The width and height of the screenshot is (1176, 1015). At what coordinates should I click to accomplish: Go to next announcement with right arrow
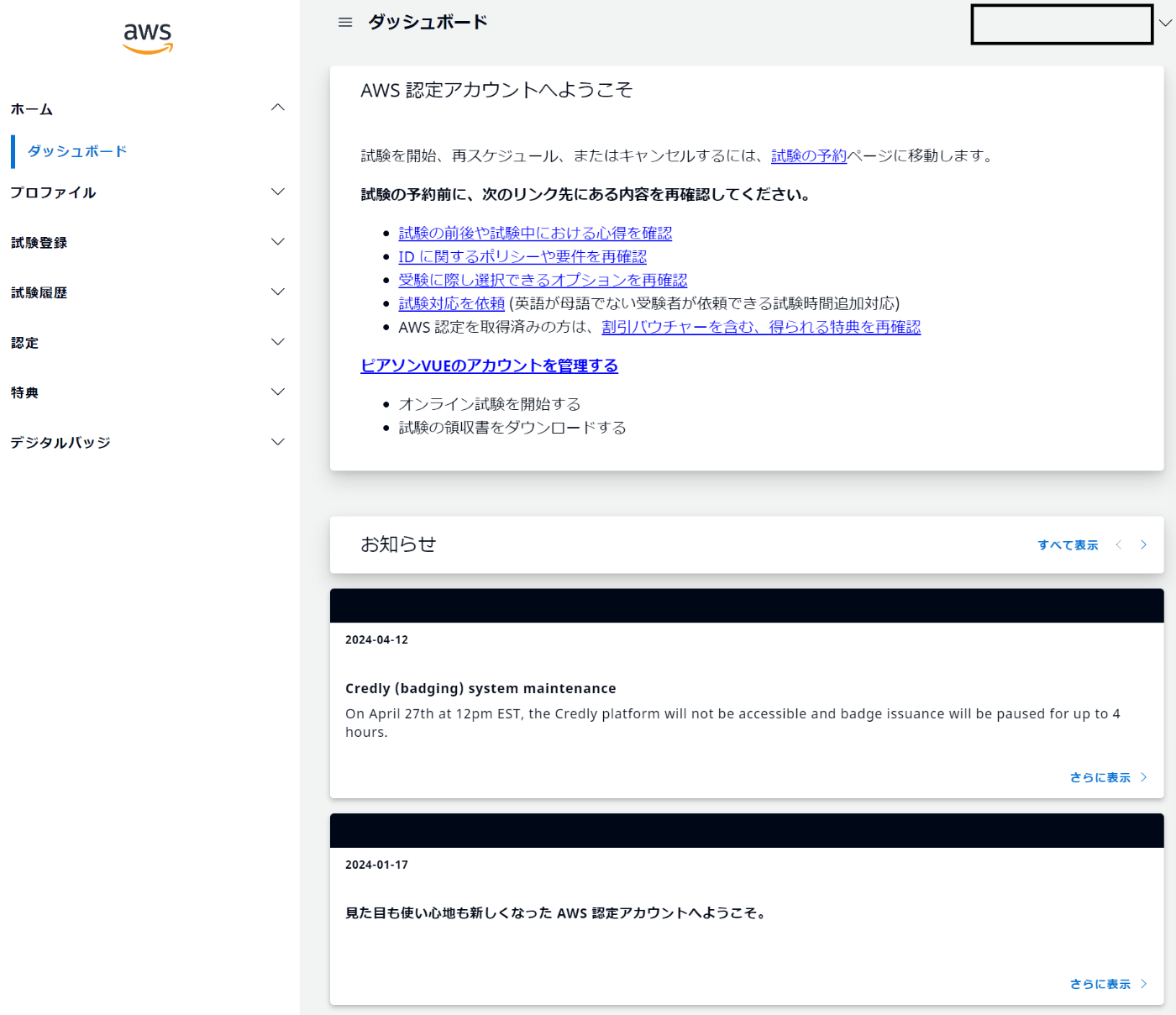(1143, 545)
